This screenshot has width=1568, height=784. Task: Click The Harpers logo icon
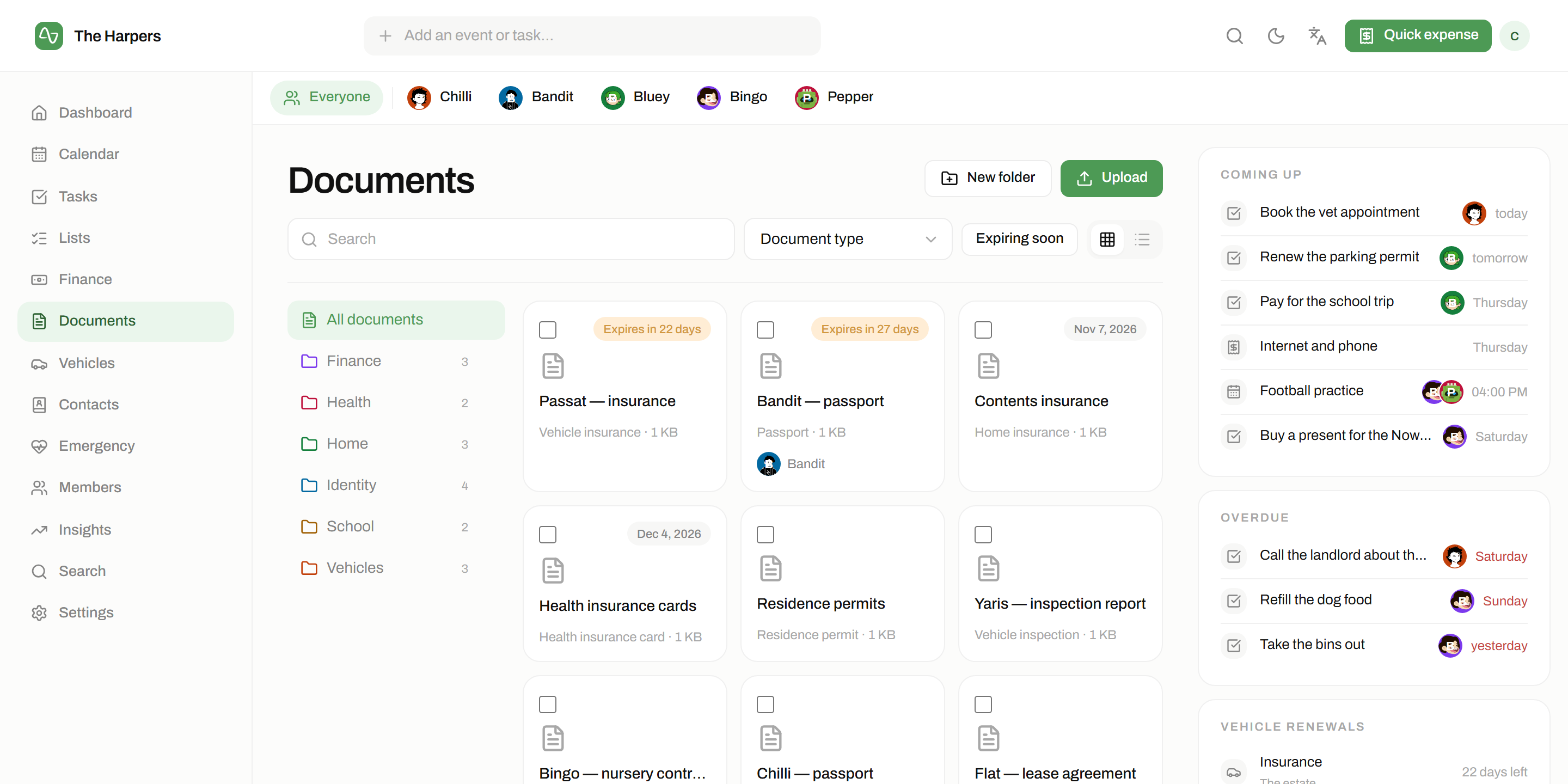[48, 36]
